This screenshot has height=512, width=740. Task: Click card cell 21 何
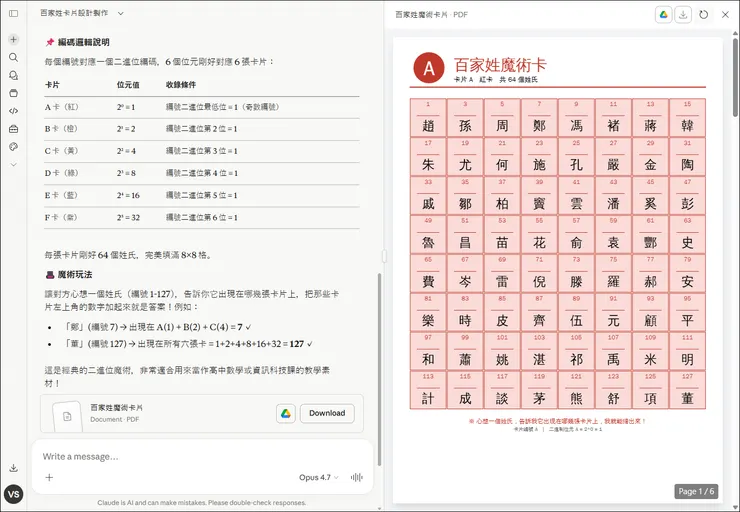click(x=502, y=157)
